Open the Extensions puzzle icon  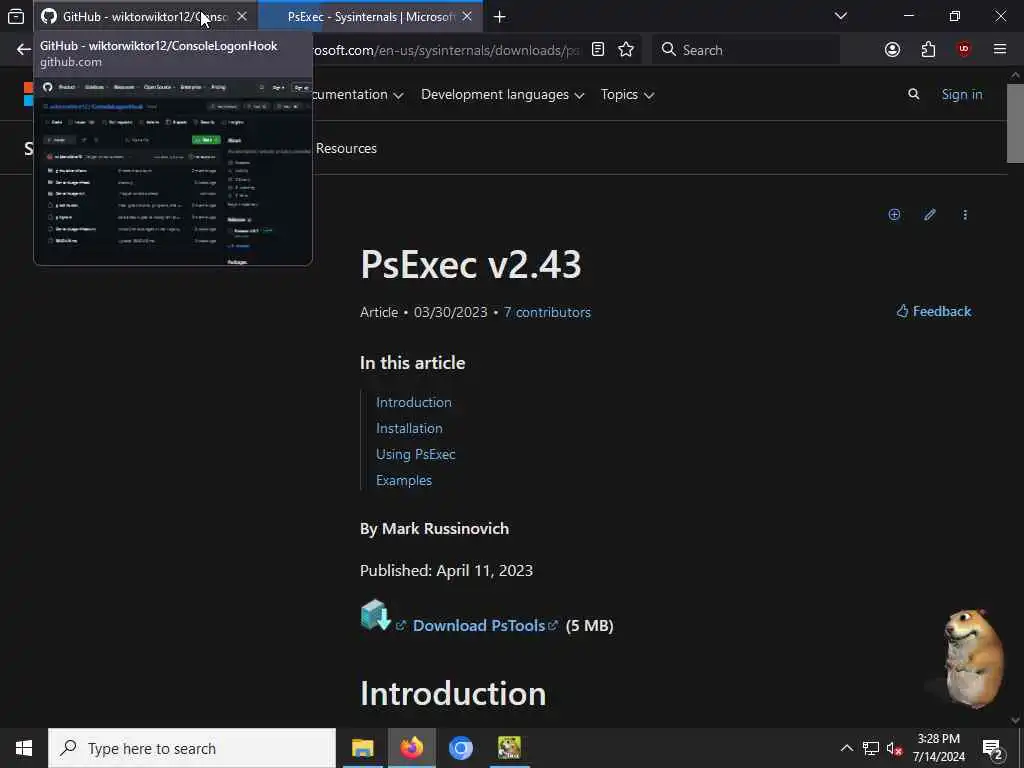(928, 50)
